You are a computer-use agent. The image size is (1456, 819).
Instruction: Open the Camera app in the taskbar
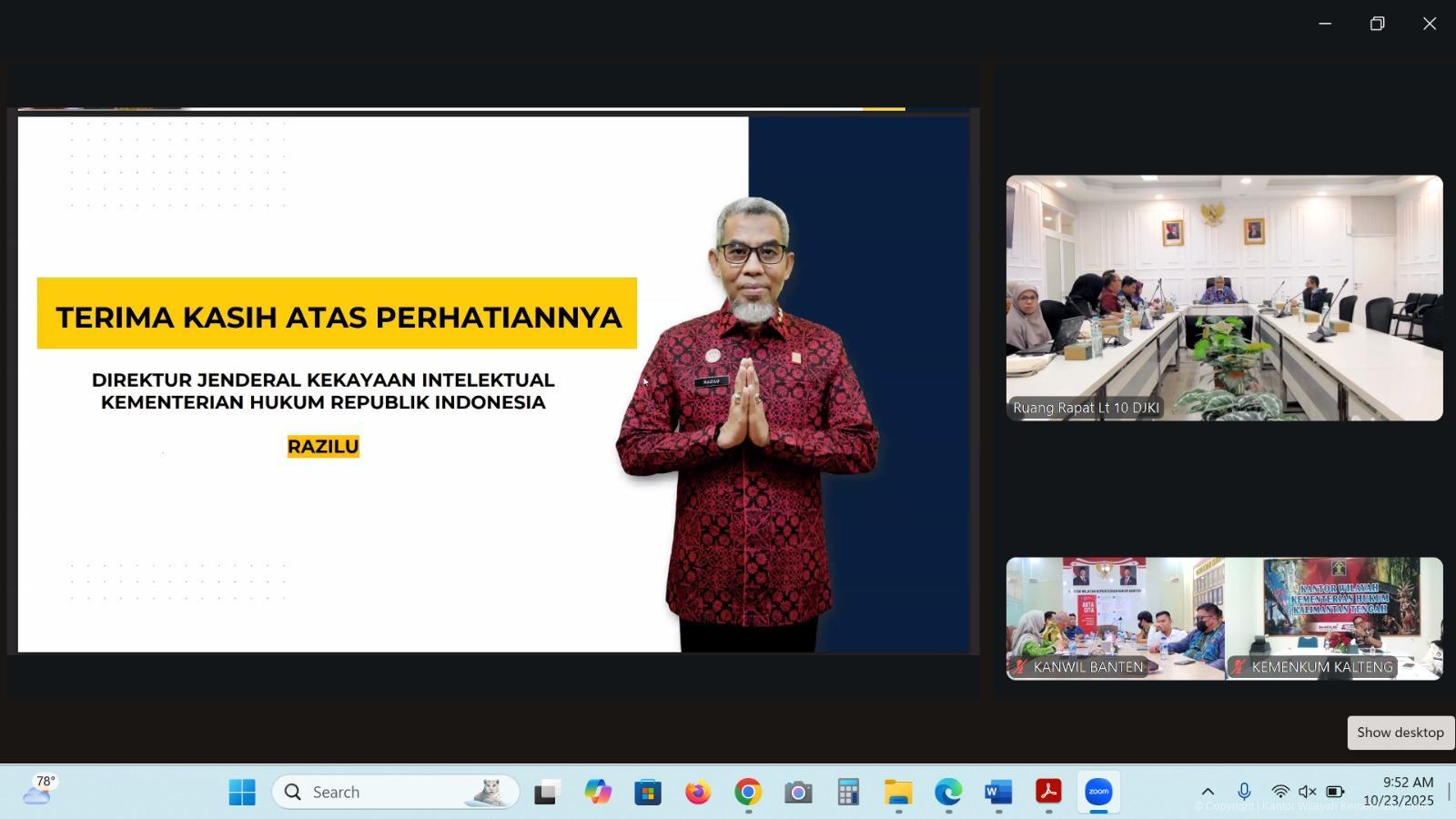798,792
